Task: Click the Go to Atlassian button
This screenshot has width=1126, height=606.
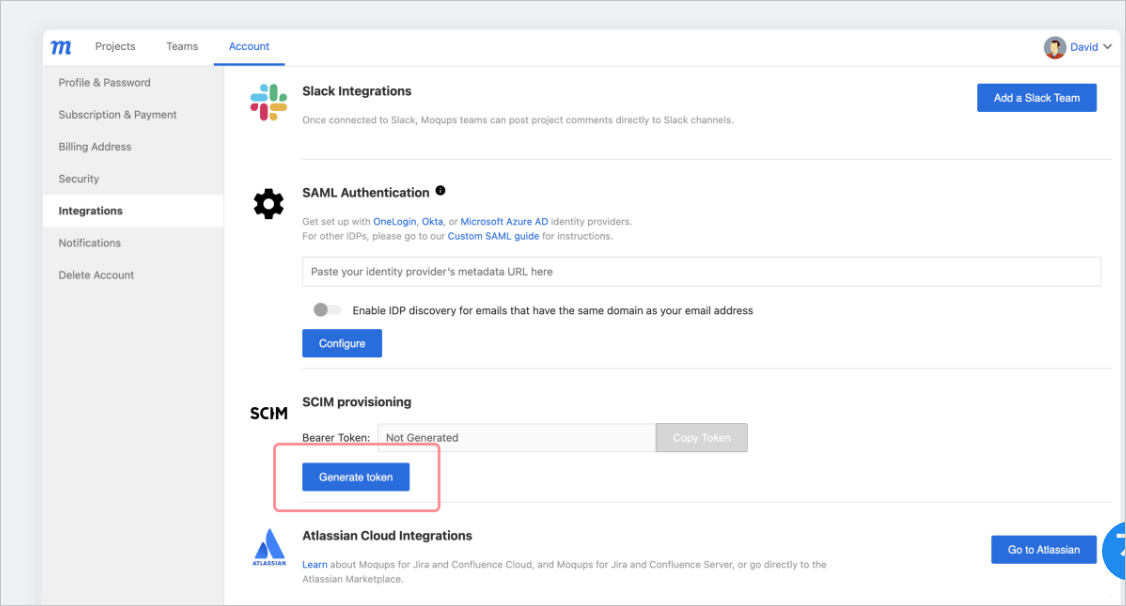Action: 1043,549
